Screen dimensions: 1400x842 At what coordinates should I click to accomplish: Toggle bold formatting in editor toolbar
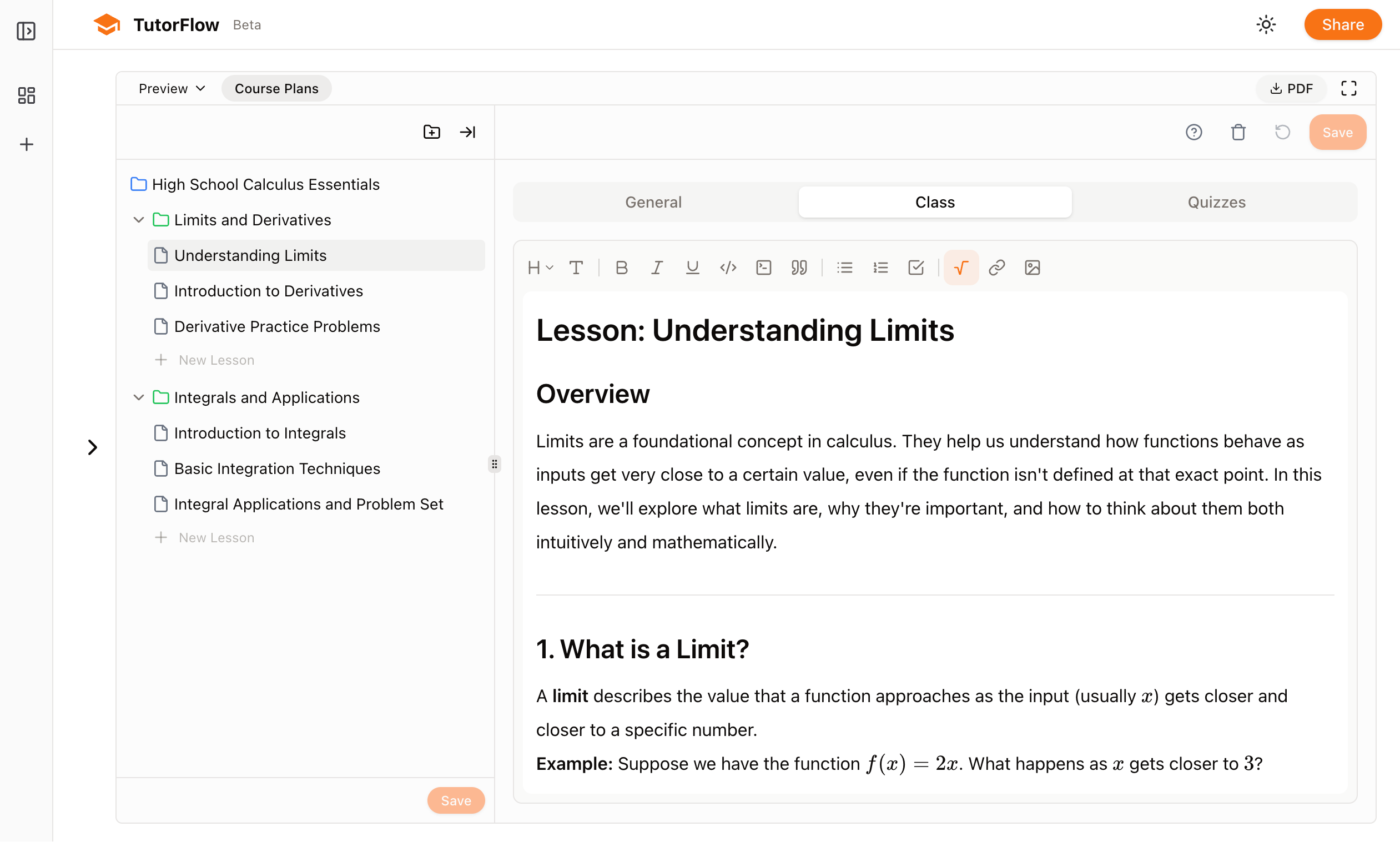click(621, 267)
